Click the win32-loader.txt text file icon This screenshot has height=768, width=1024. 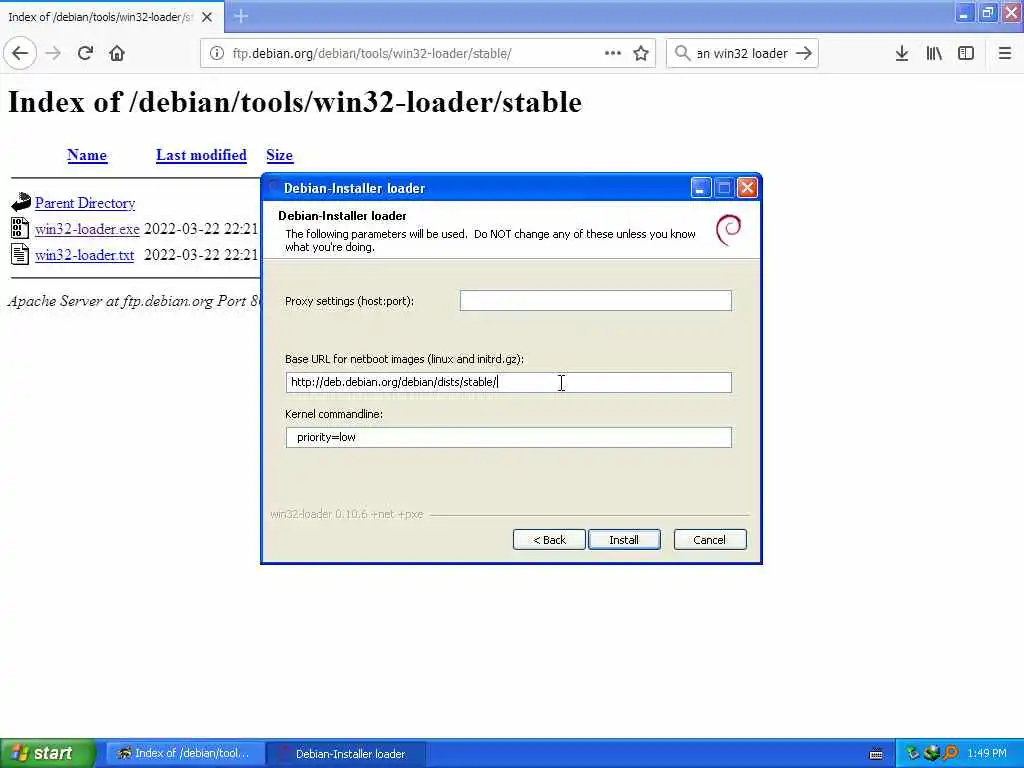pos(20,254)
